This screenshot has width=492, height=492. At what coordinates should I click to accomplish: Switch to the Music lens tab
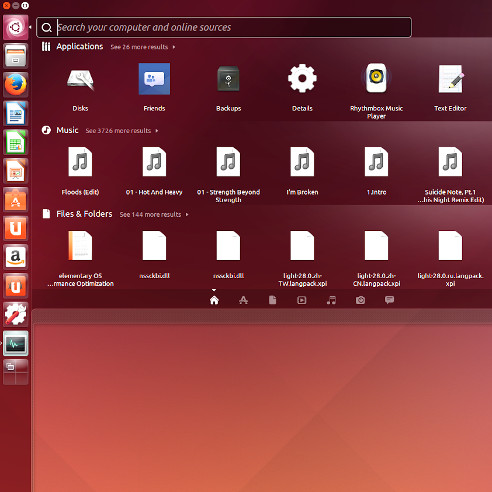point(331,300)
